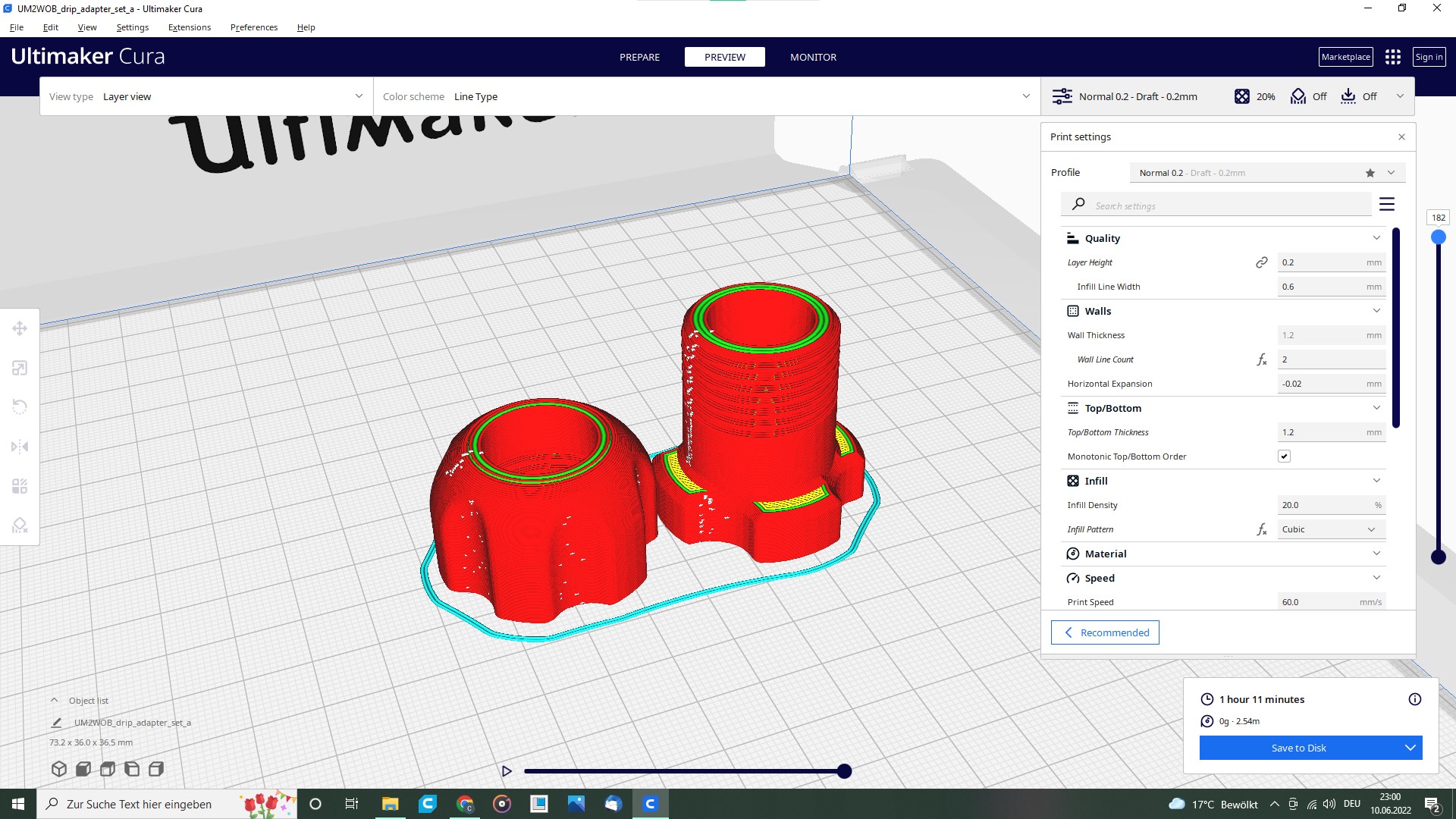Open the notification center icon
The height and width of the screenshot is (819, 1456).
[x=1432, y=805]
